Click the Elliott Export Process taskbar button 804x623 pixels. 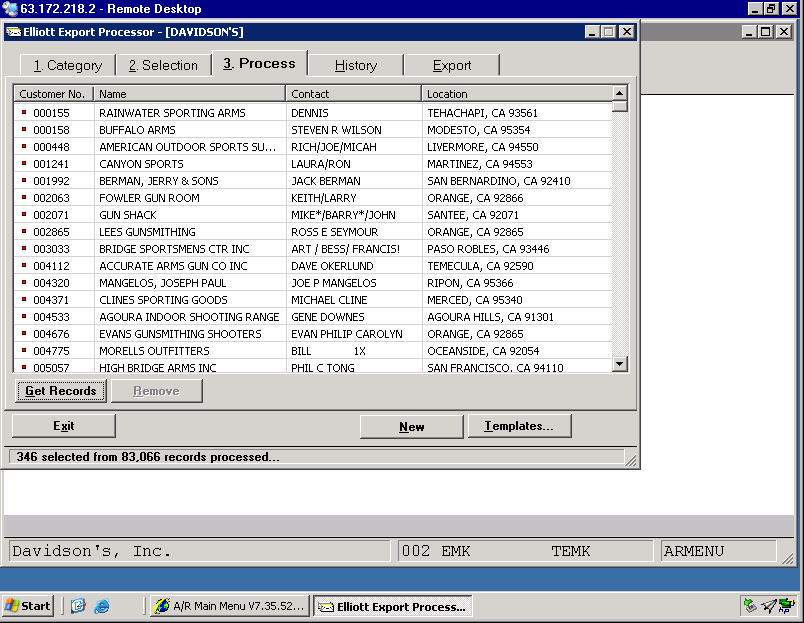[x=392, y=606]
